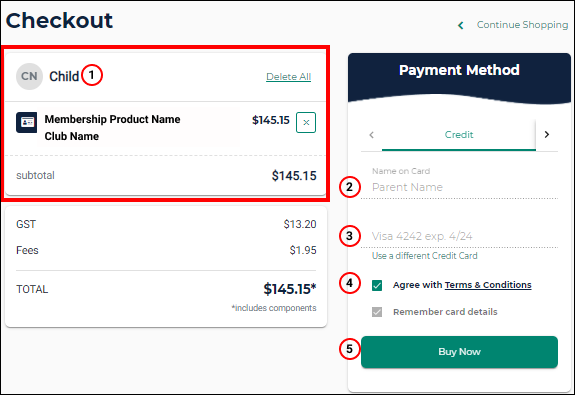This screenshot has height=395, width=575.
Task: Select the Credit payment tab
Action: tap(459, 135)
